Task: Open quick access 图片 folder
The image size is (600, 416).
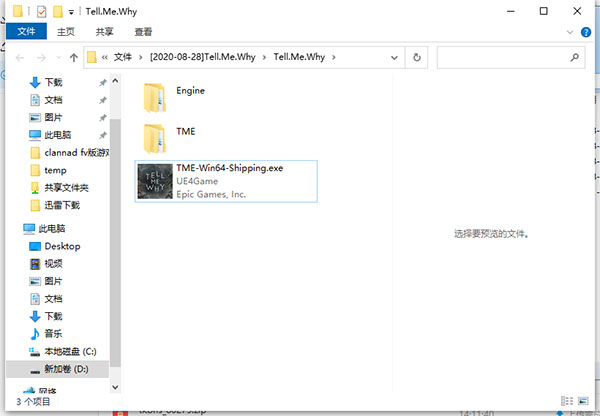Action: (54, 117)
